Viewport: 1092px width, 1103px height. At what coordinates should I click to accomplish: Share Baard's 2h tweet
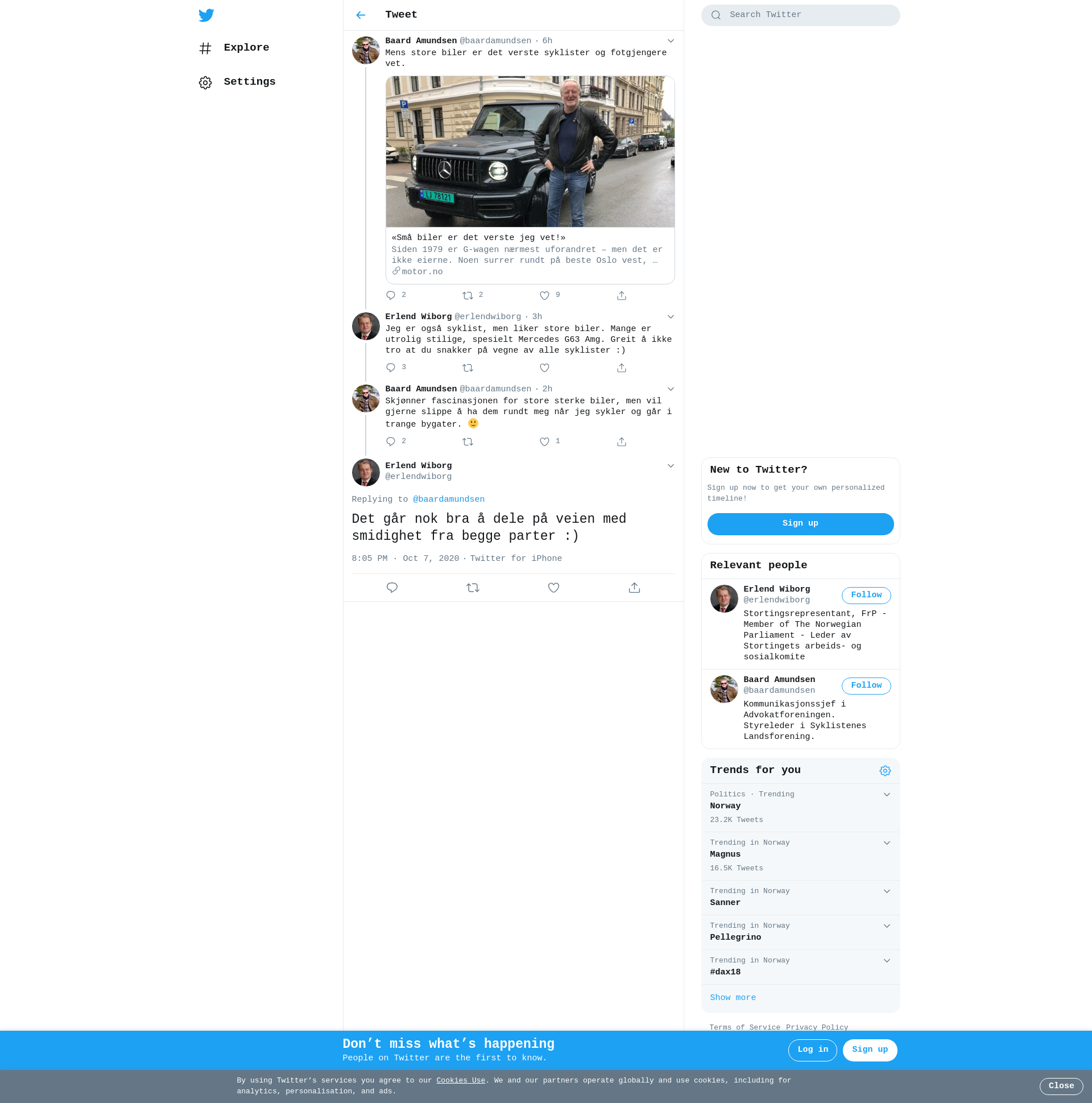click(x=622, y=441)
